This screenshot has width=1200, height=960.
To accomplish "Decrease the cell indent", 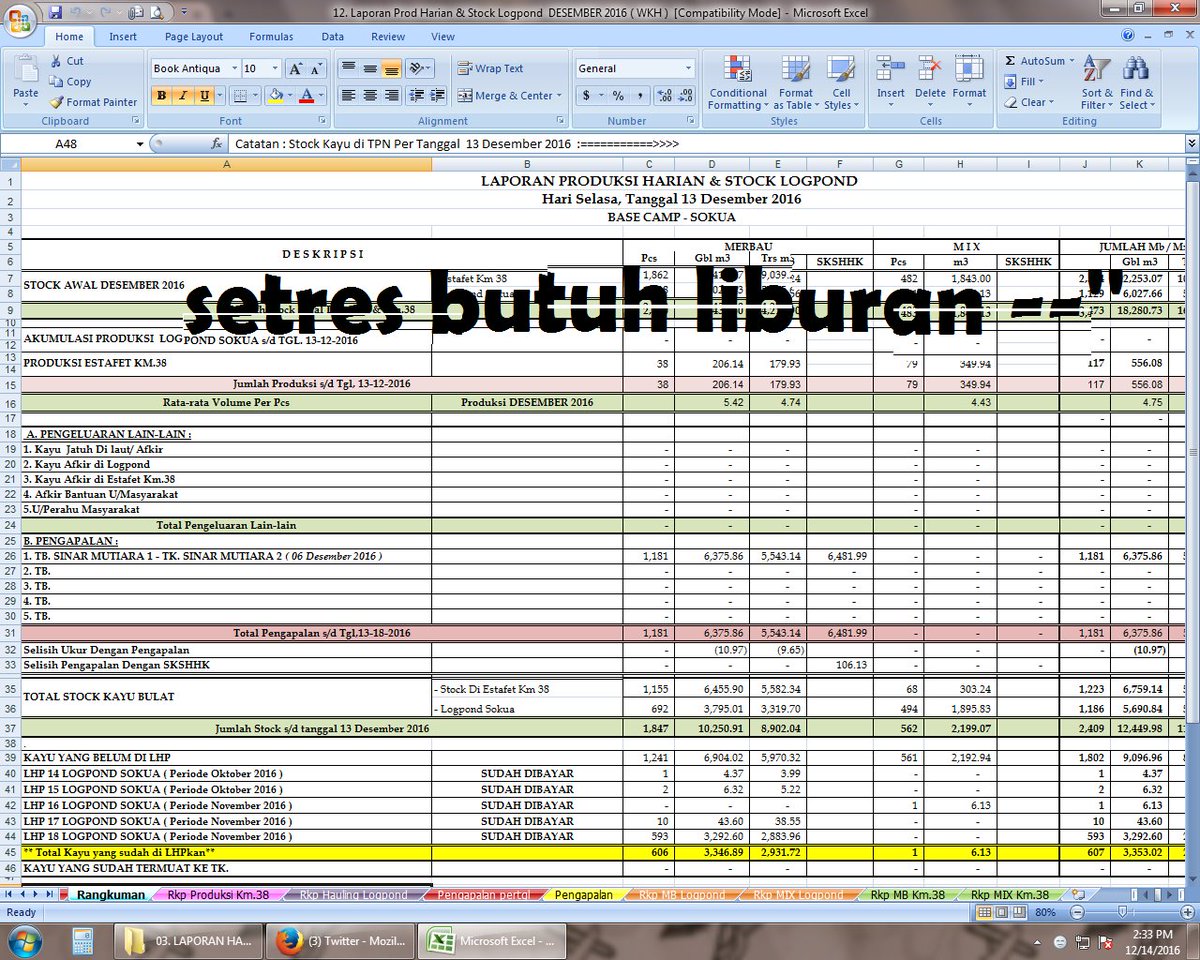I will (x=415, y=96).
